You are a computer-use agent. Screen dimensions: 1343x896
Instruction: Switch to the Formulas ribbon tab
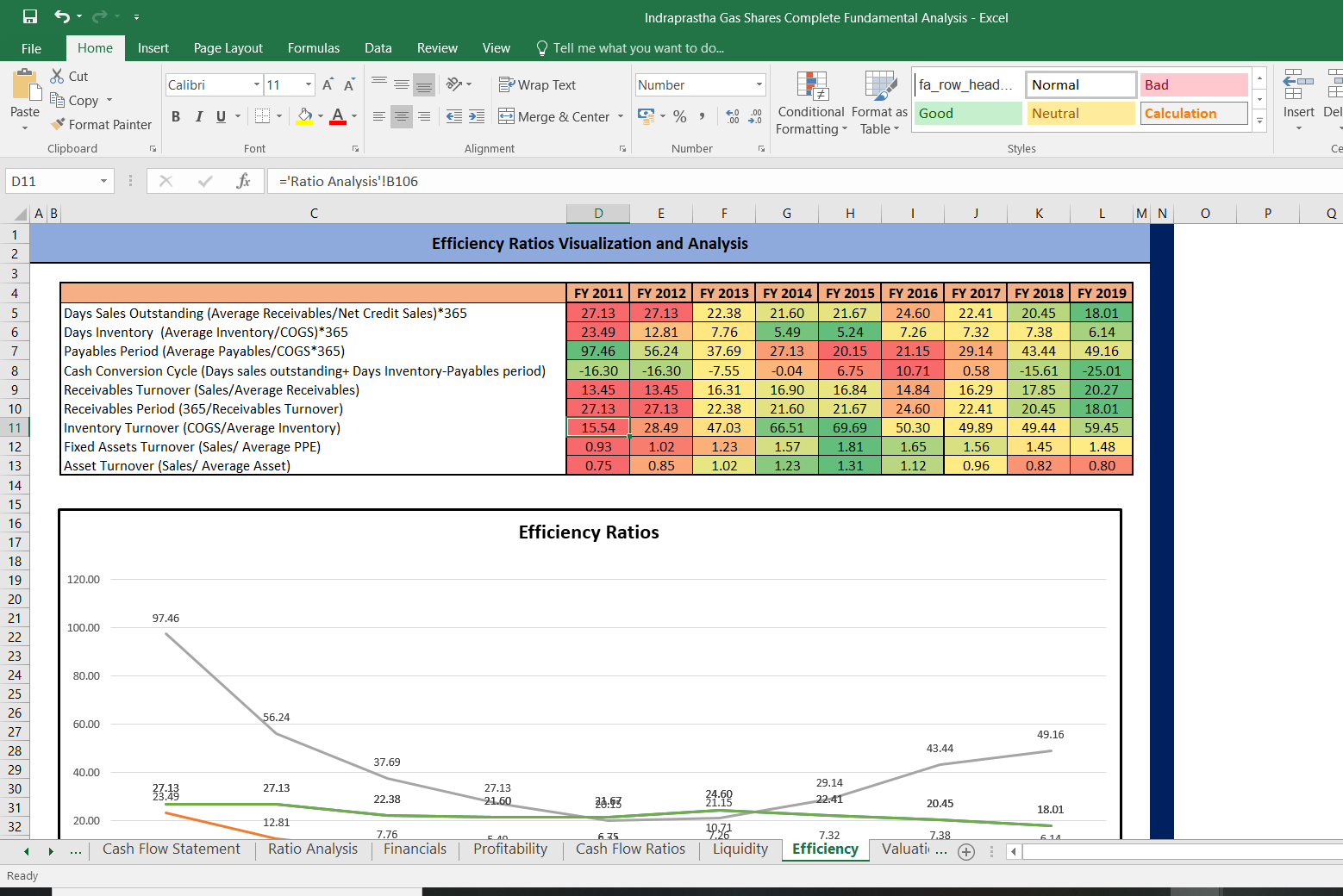point(314,48)
